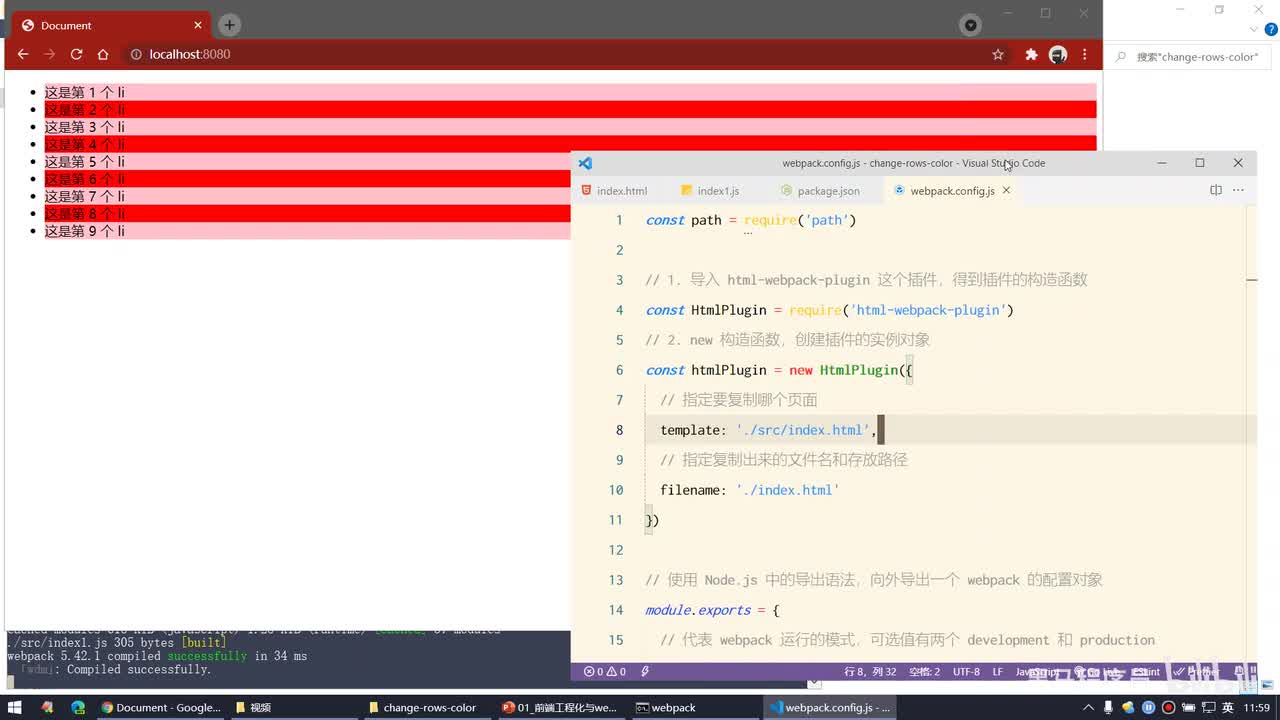The width and height of the screenshot is (1280, 720).
Task: Open errors and warnings in status bar
Action: (605, 672)
